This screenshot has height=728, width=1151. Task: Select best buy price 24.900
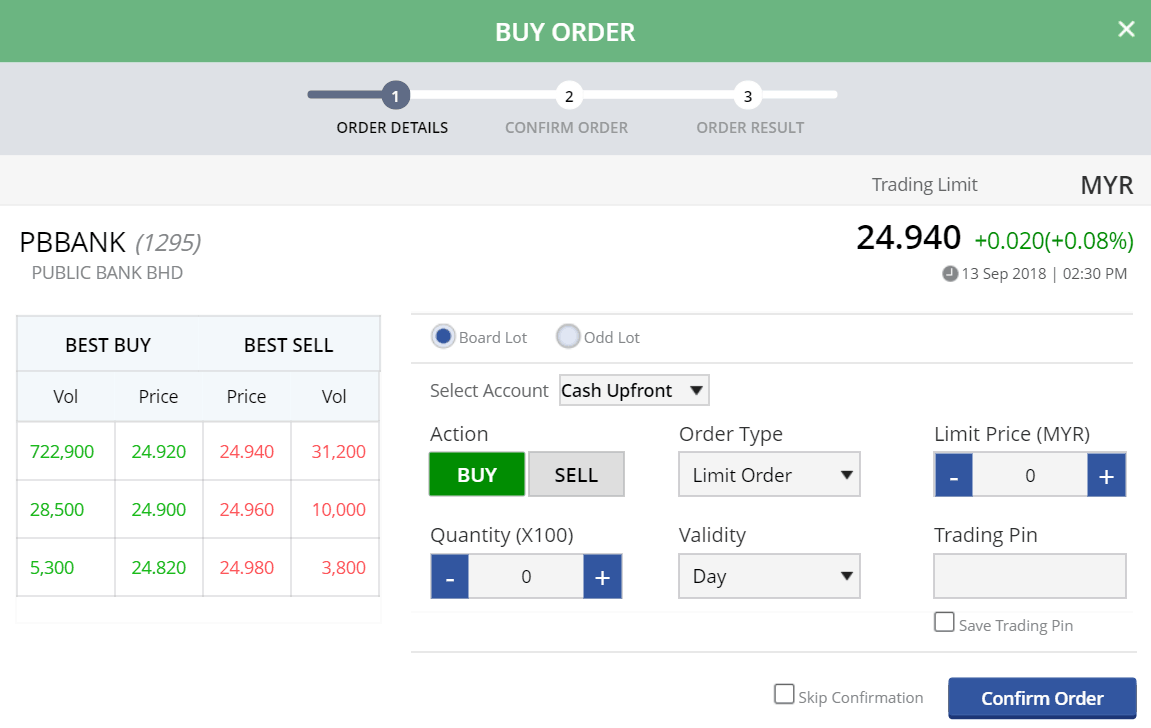click(159, 509)
